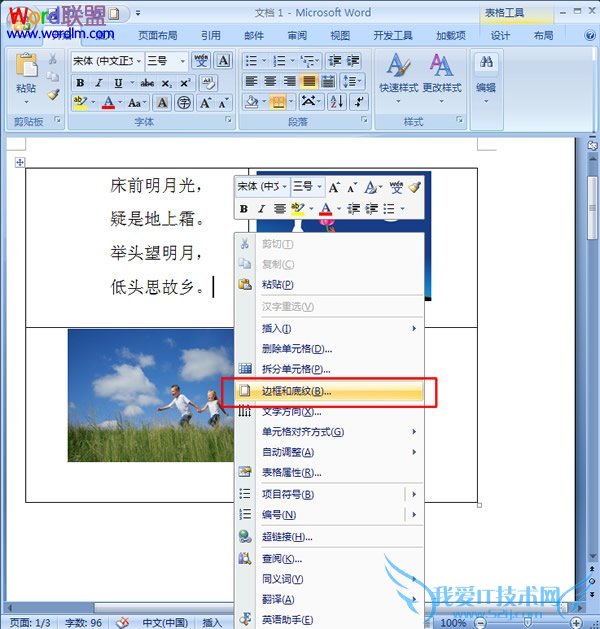This screenshot has width=600, height=629.
Task: Switch to Table Tools Design 设计 tab
Action: coord(500,36)
